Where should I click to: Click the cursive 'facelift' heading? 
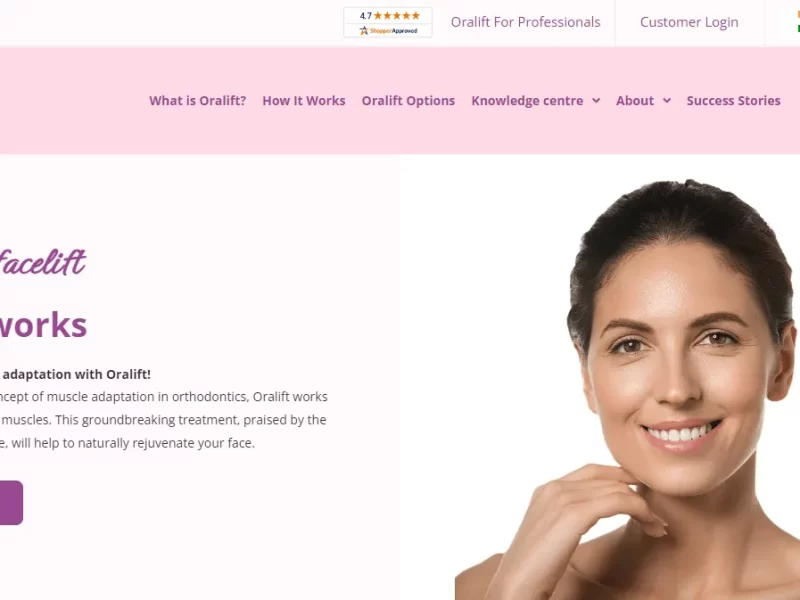click(43, 262)
